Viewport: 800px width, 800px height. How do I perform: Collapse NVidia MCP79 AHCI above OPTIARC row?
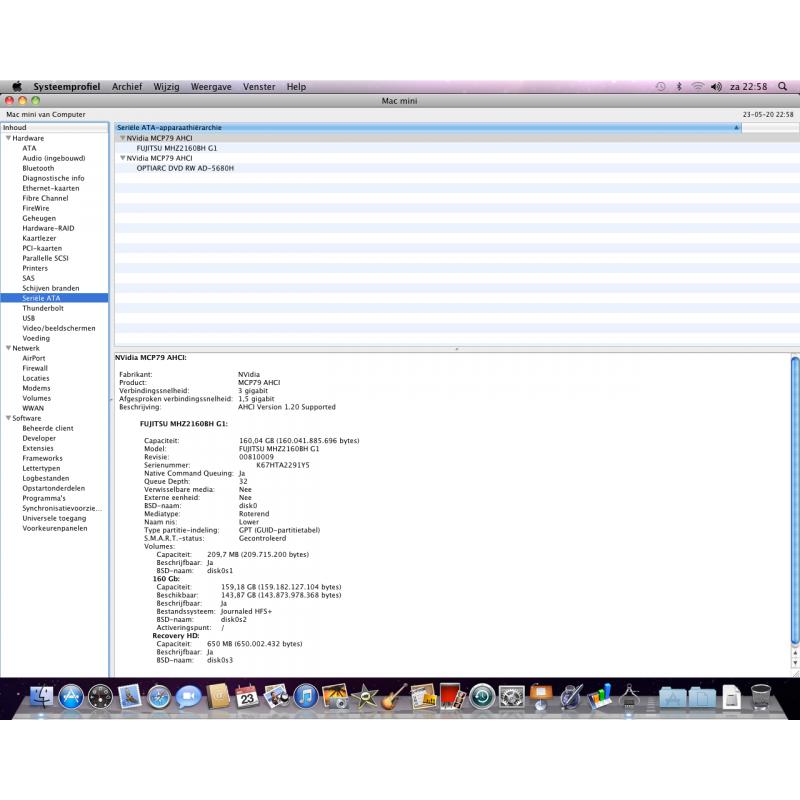pyautogui.click(x=122, y=158)
